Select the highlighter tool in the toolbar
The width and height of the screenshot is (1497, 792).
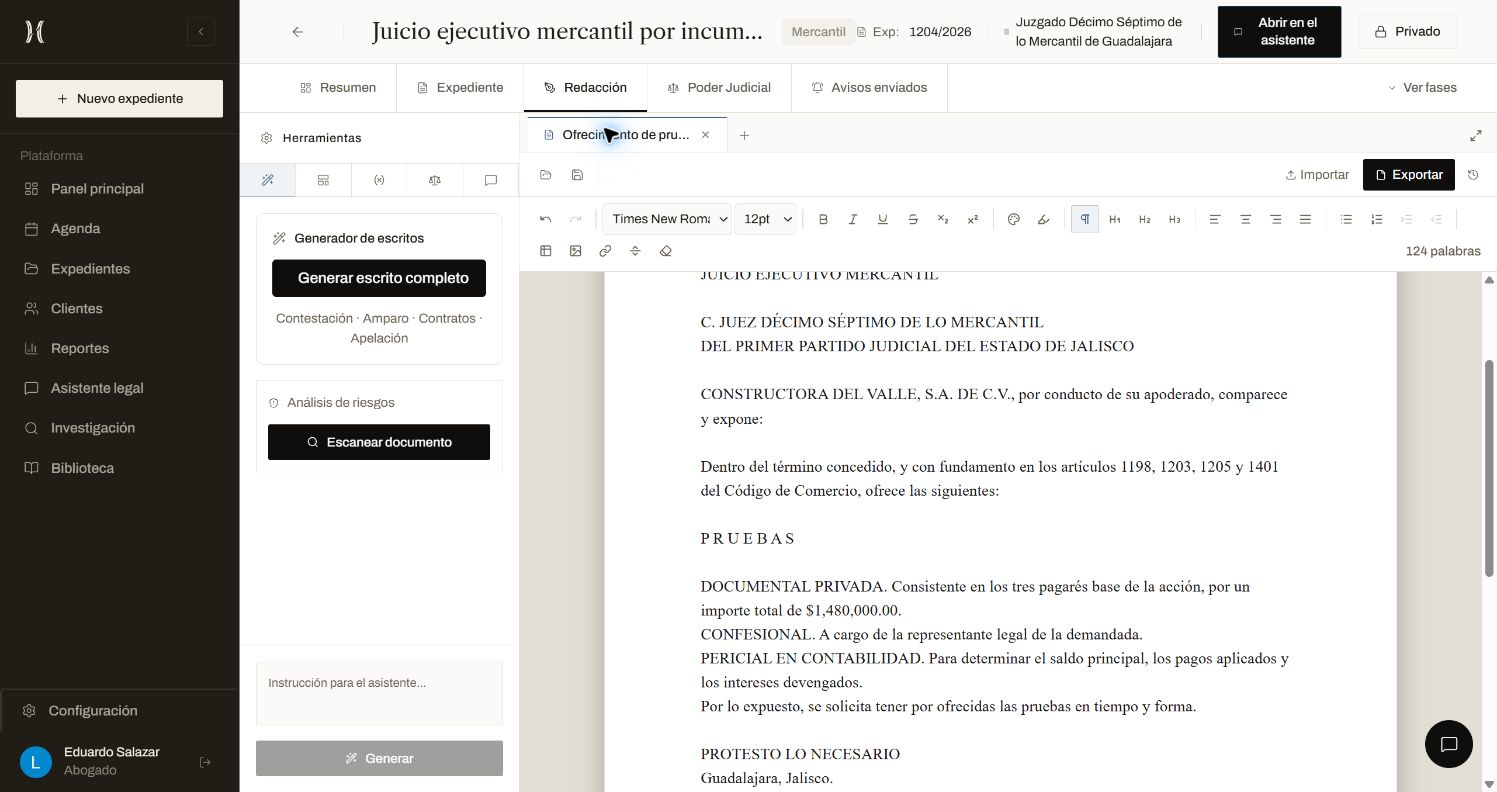click(x=1044, y=219)
